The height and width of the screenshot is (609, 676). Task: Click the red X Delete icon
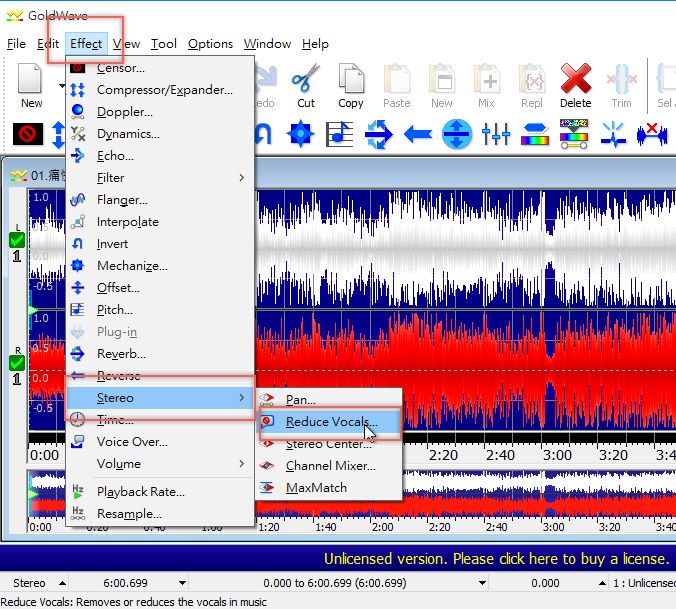575,78
